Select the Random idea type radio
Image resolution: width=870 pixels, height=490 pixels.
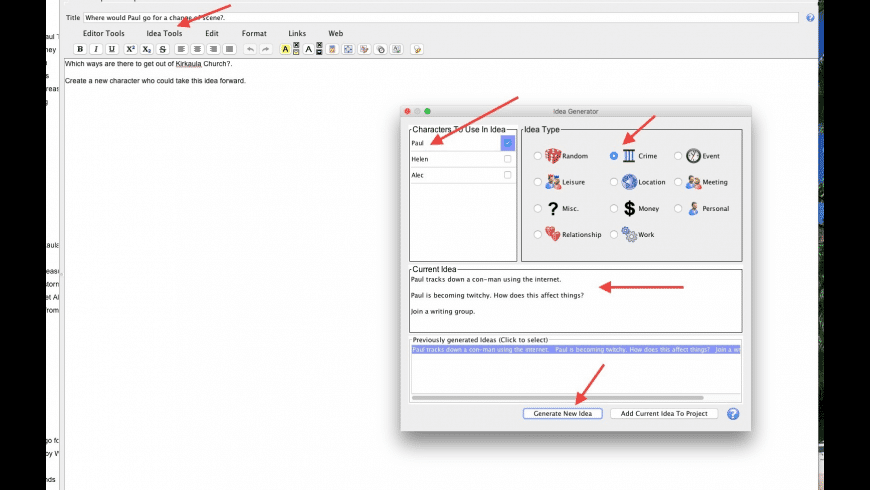[x=538, y=156]
